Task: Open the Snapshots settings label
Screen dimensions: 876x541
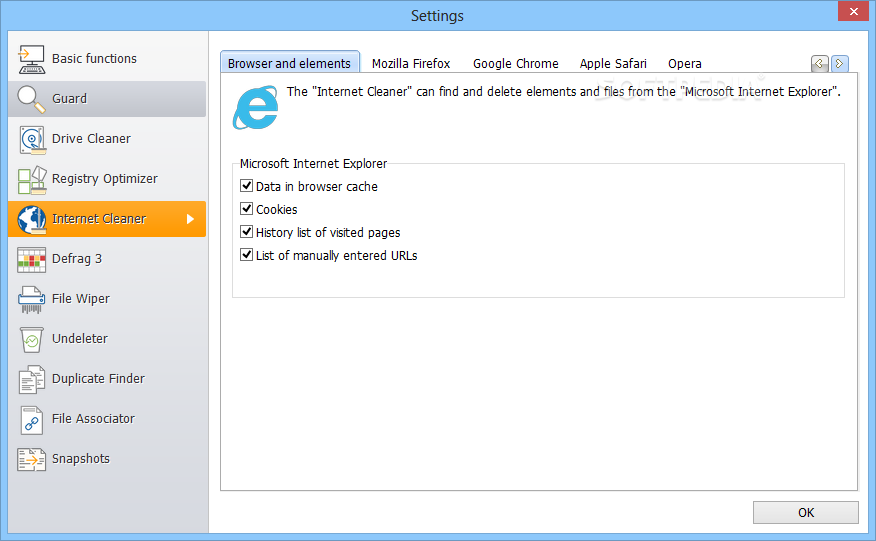Action: [x=80, y=459]
